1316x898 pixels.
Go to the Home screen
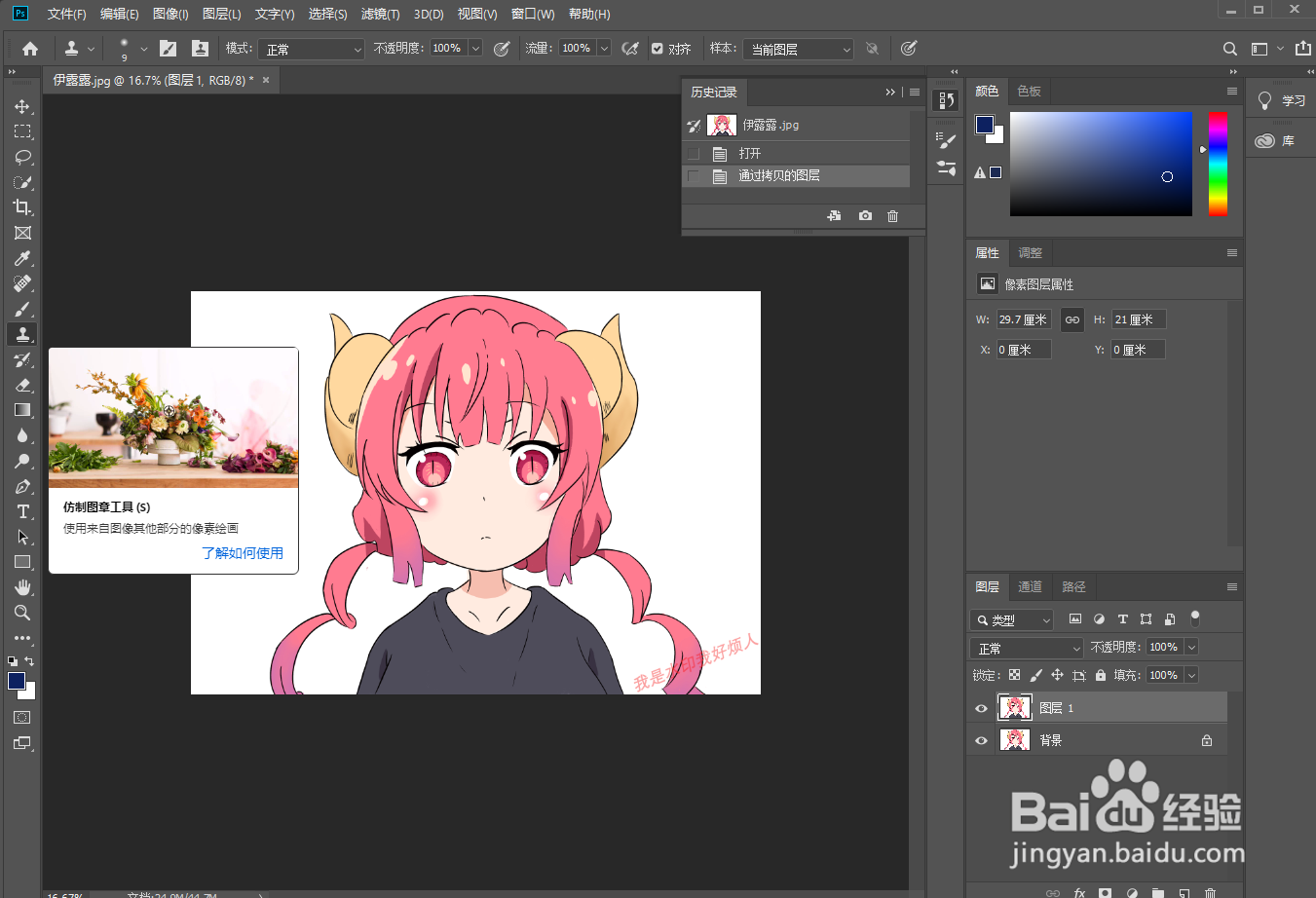[x=30, y=49]
